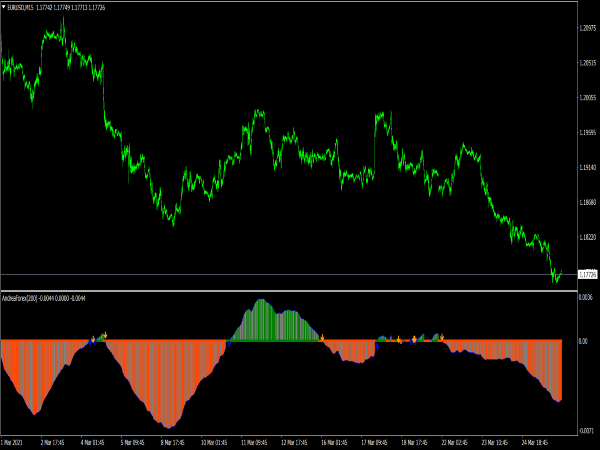Click the 12 Mar 17:45 time label
The image size is (600, 450).
click(x=294, y=443)
